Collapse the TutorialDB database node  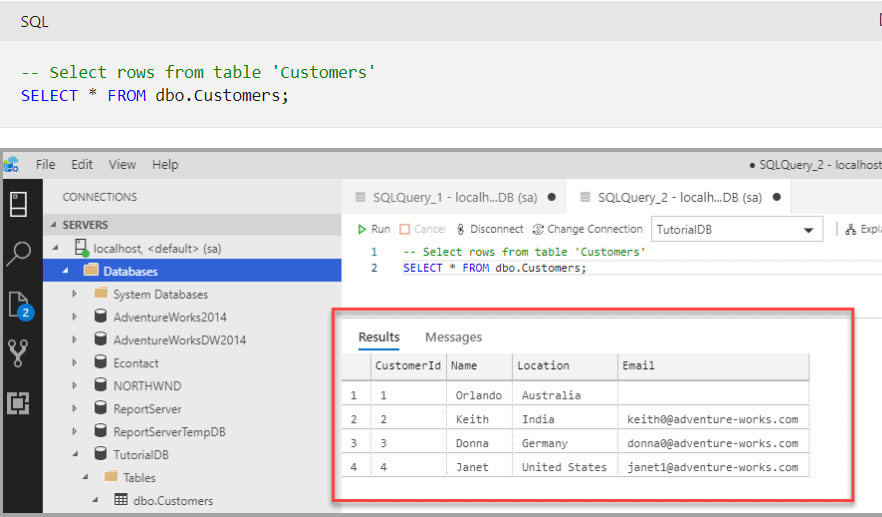point(75,455)
